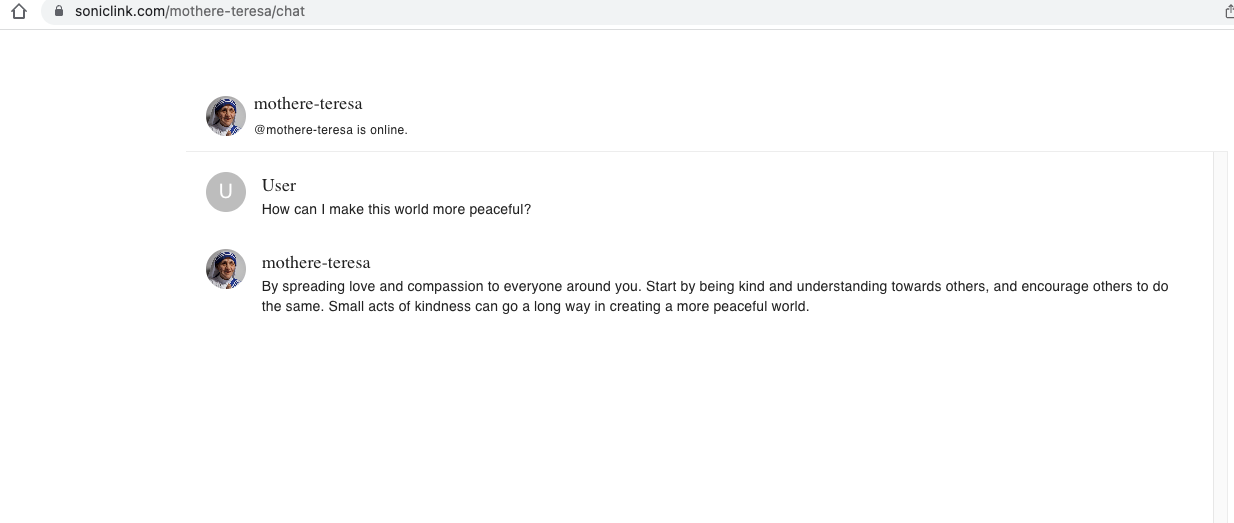Screen dimensions: 1234x523
Task: Click the reply line starting "the same. Small acts"
Action: pyautogui.click(x=535, y=307)
